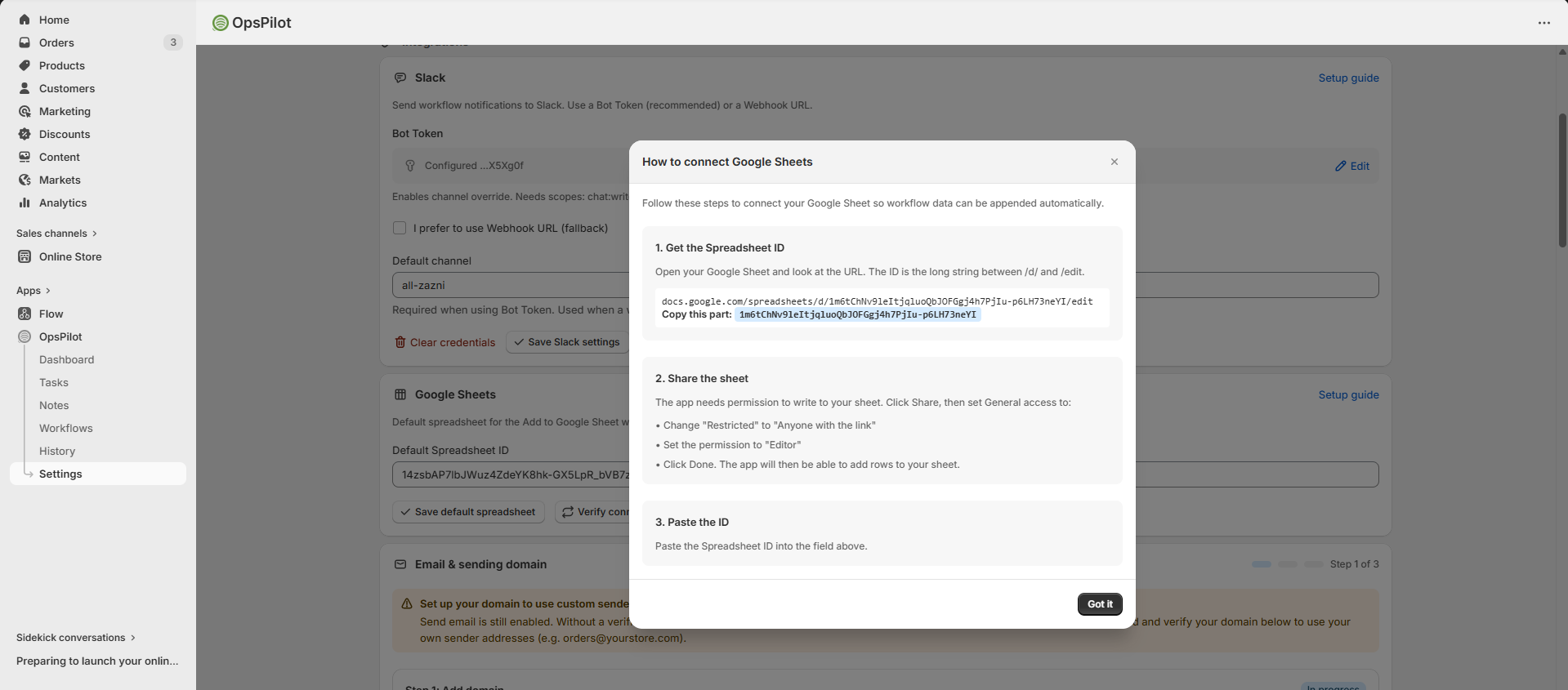This screenshot has width=1568, height=690.
Task: Open the Workflows menu item
Action: (x=65, y=428)
